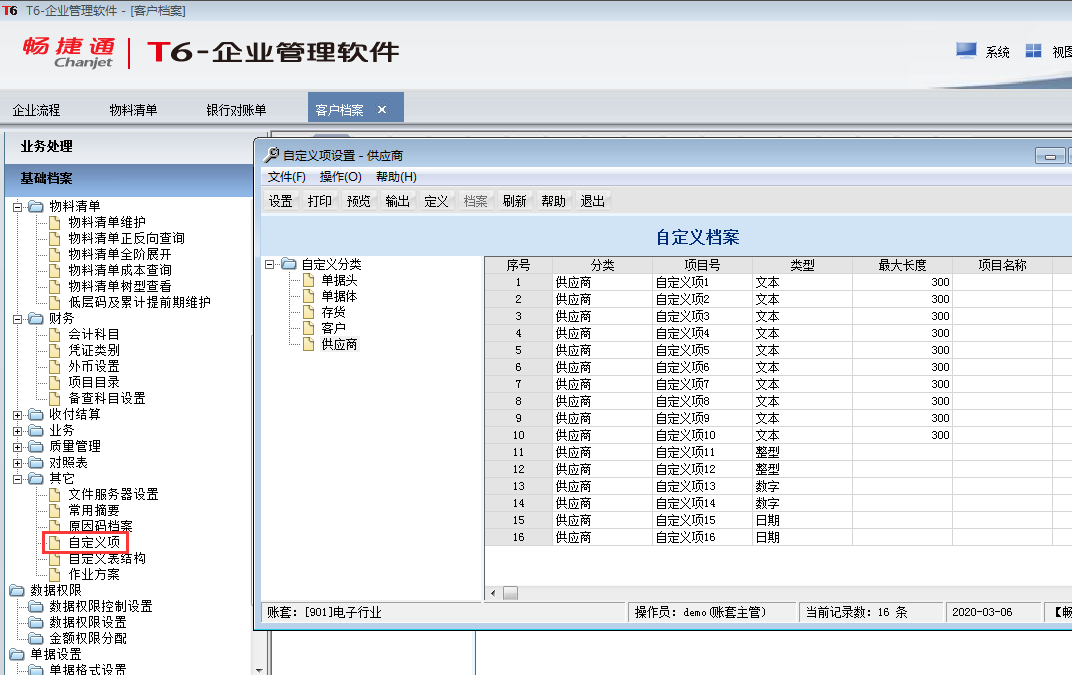
Task: Select row 16 自定义项16 cell
Action: (x=703, y=538)
